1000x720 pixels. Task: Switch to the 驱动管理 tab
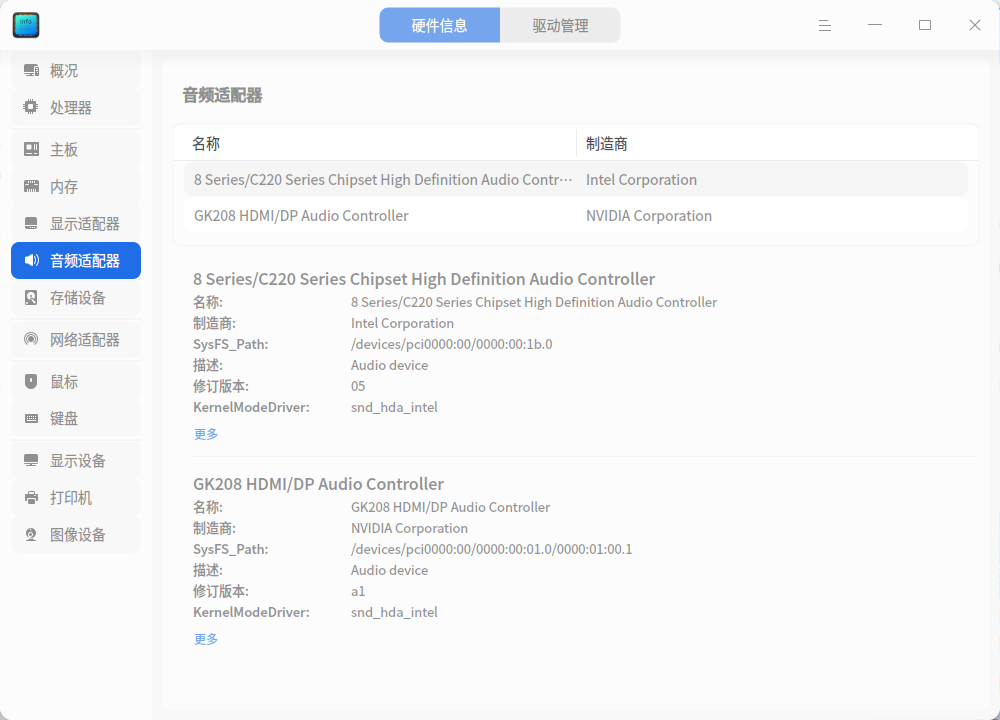pos(560,26)
